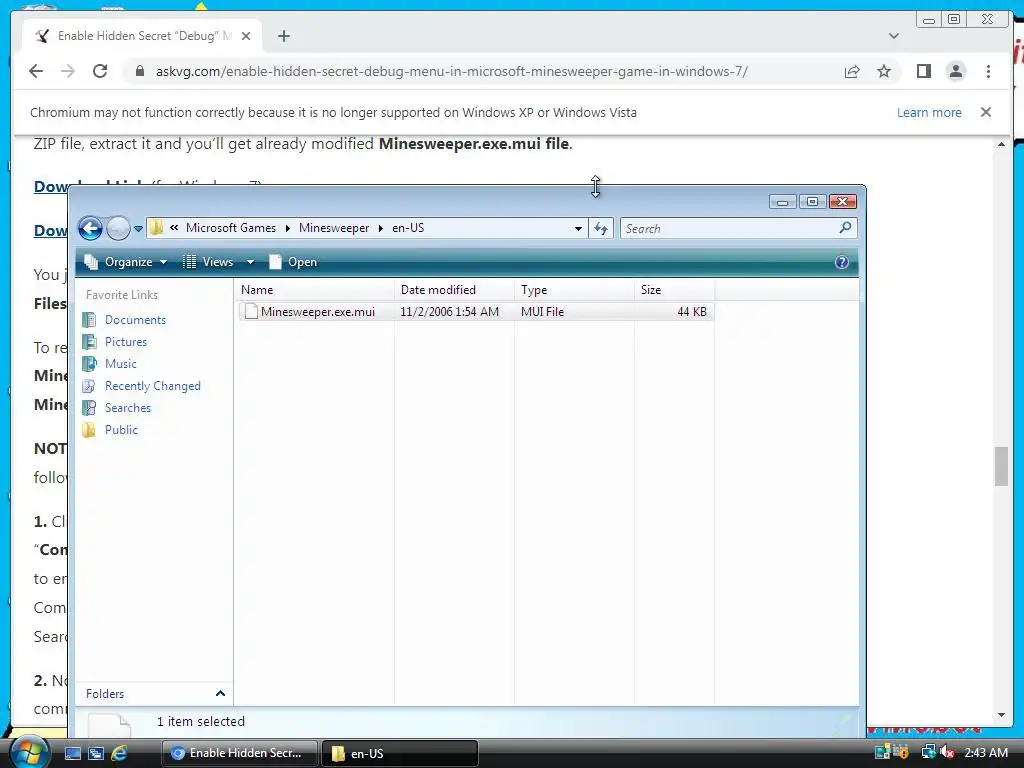Screen dimensions: 1024x768
Task: Click the lock site info icon
Action: (x=139, y=71)
